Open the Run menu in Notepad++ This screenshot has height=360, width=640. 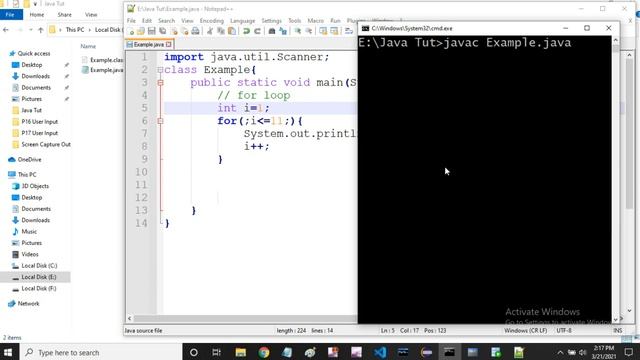tap(335, 21)
